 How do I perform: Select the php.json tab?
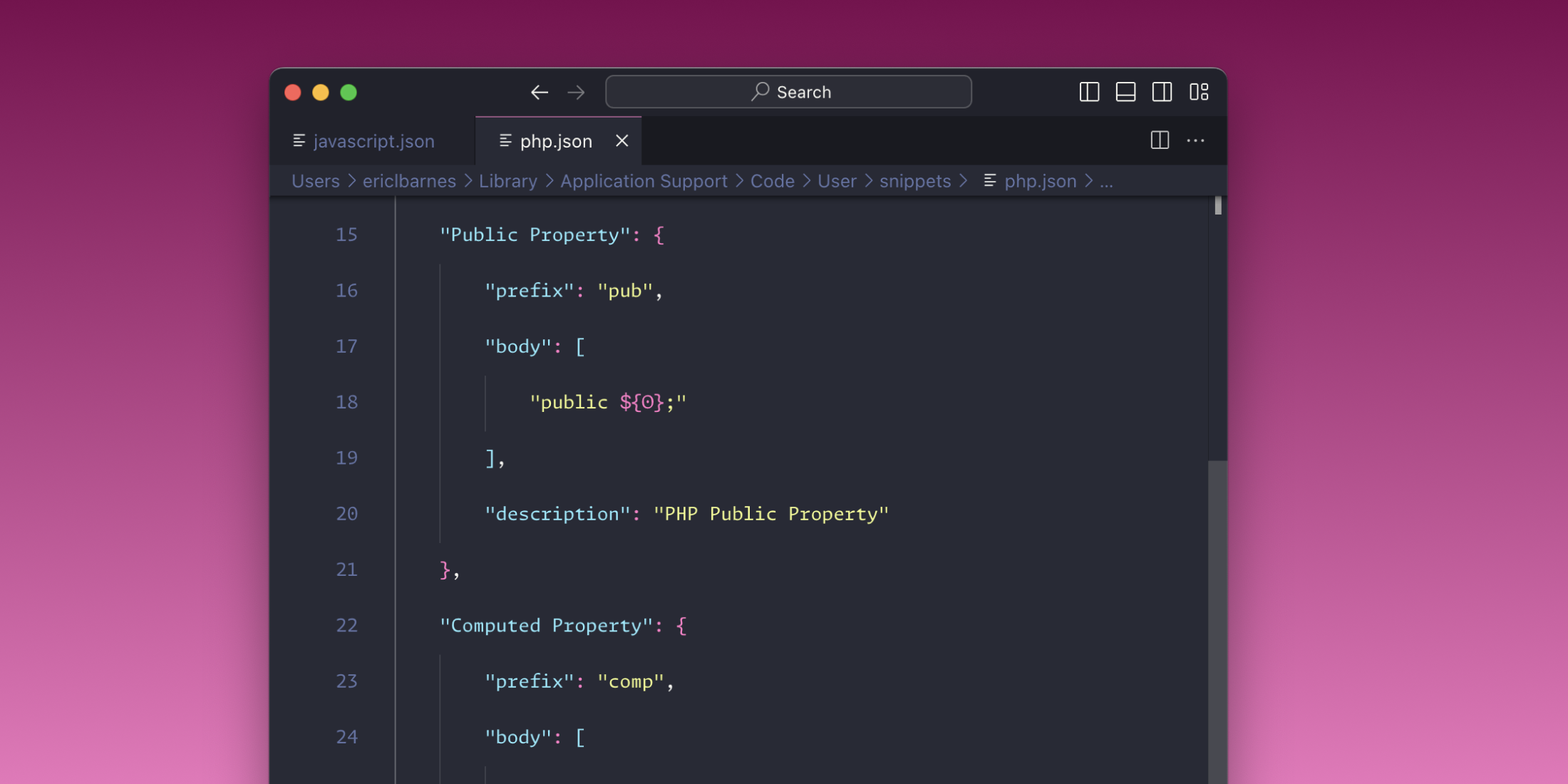556,140
